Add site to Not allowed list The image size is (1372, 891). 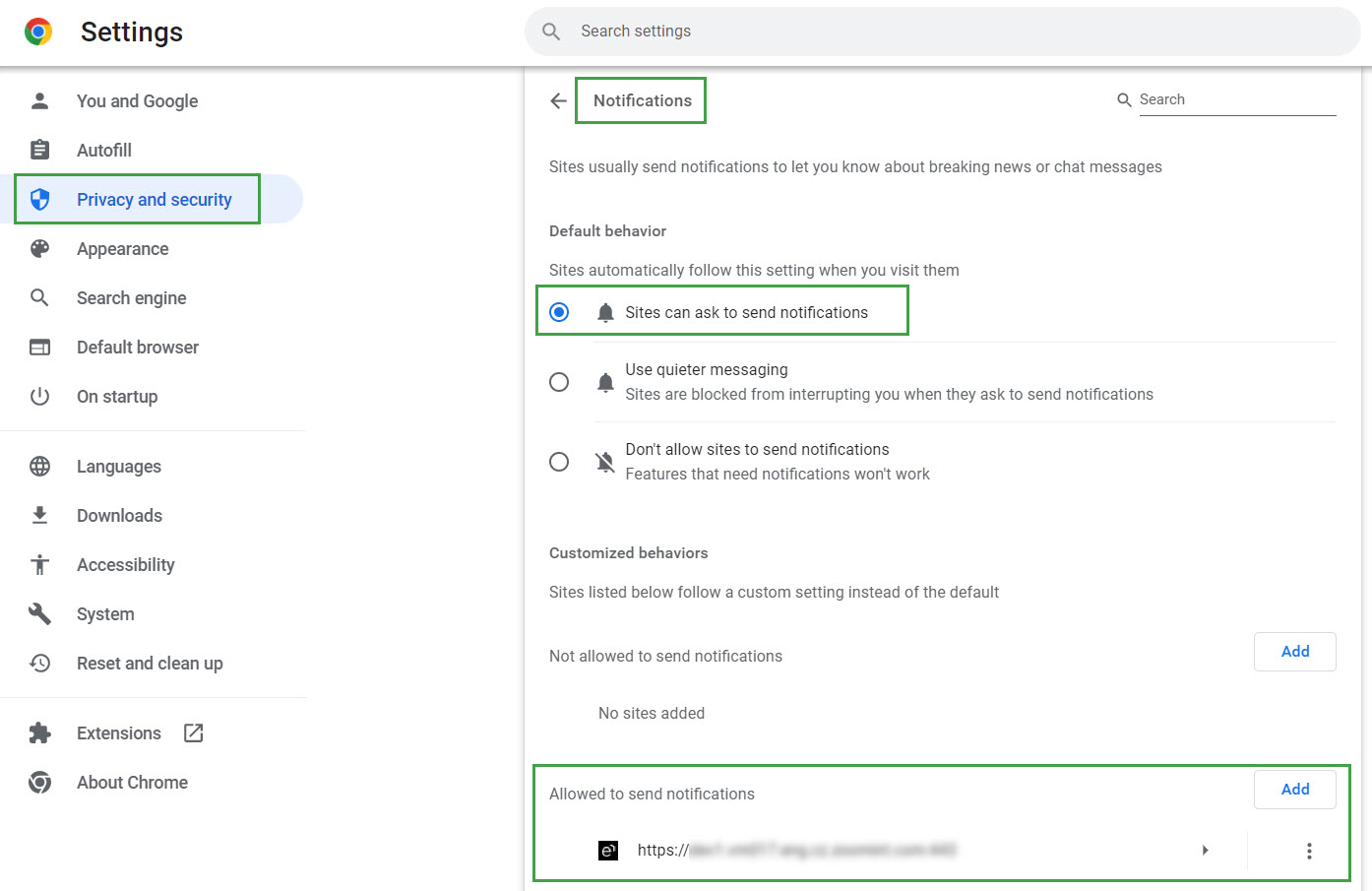(1294, 652)
